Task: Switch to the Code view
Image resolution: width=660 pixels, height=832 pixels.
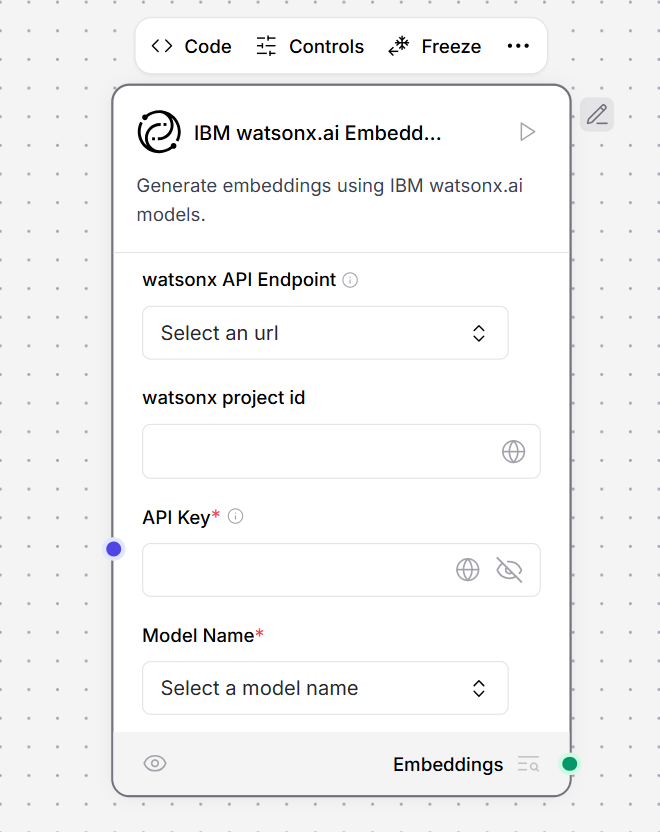Action: (190, 45)
